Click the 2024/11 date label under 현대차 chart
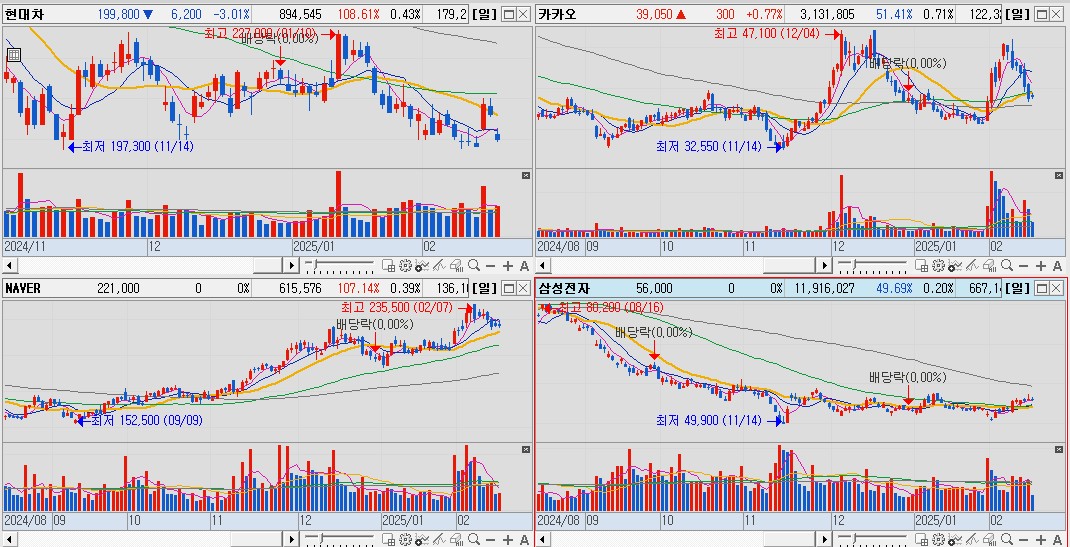This screenshot has width=1070, height=547. click(x=24, y=246)
